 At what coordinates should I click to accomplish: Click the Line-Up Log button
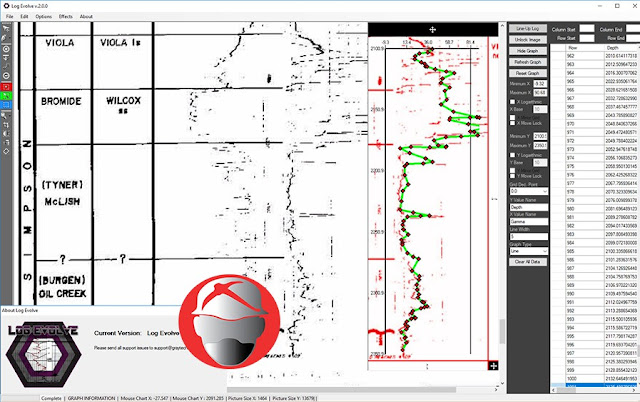pos(528,29)
